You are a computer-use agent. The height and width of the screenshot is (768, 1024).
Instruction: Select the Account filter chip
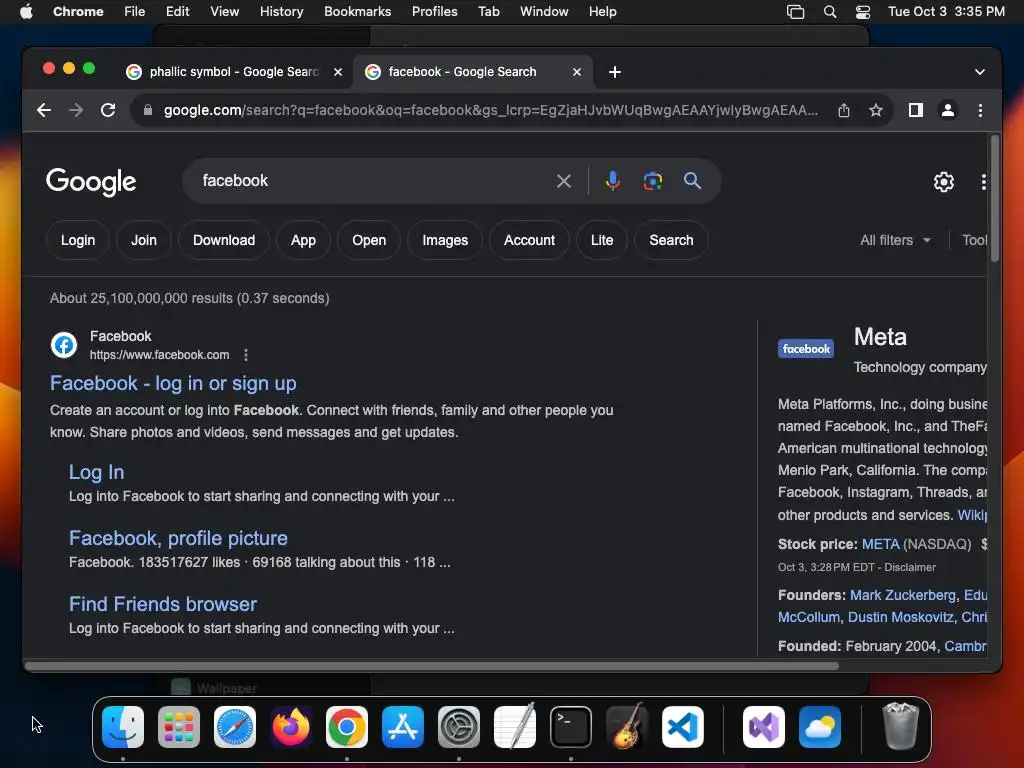529,240
